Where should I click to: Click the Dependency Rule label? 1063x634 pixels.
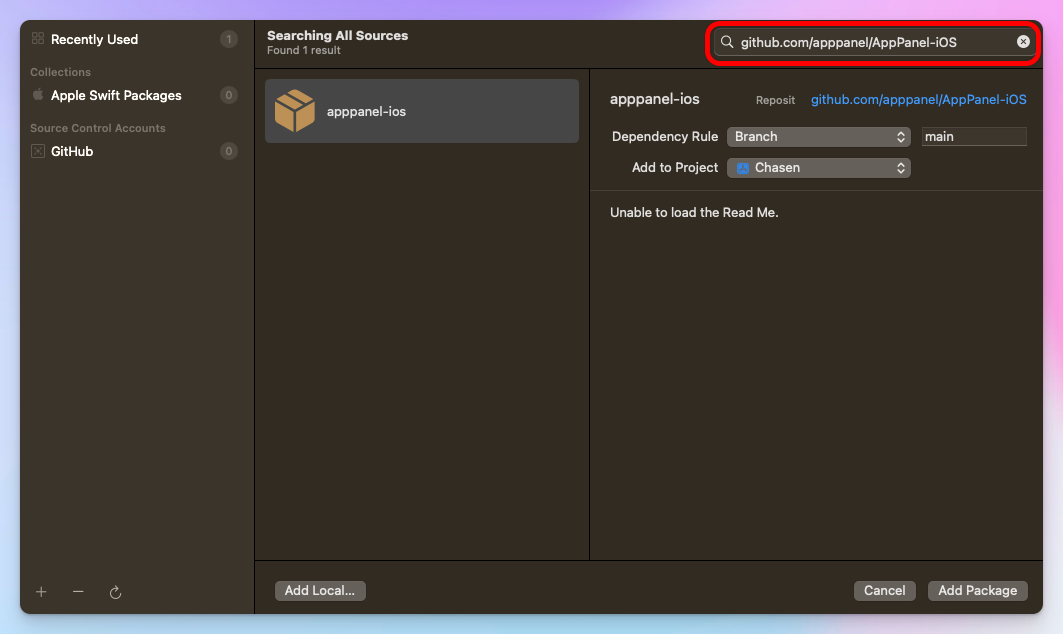click(664, 137)
